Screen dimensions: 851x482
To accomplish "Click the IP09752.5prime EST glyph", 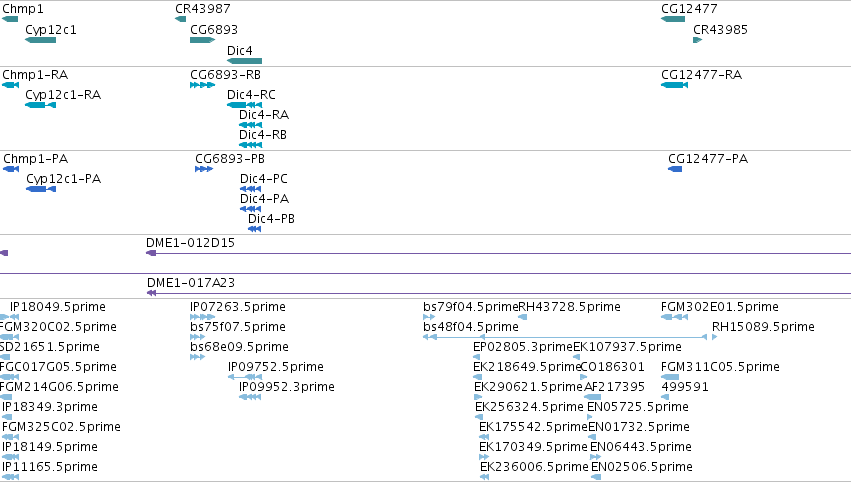I will 245,377.
